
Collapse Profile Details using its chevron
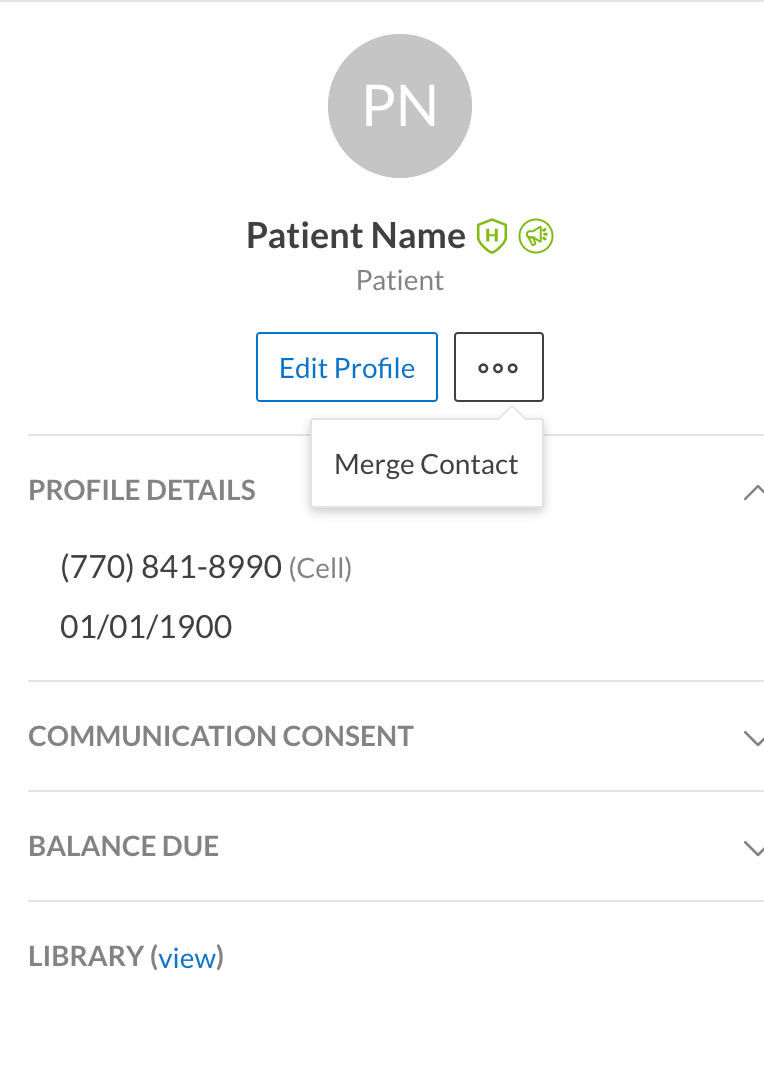pos(754,491)
